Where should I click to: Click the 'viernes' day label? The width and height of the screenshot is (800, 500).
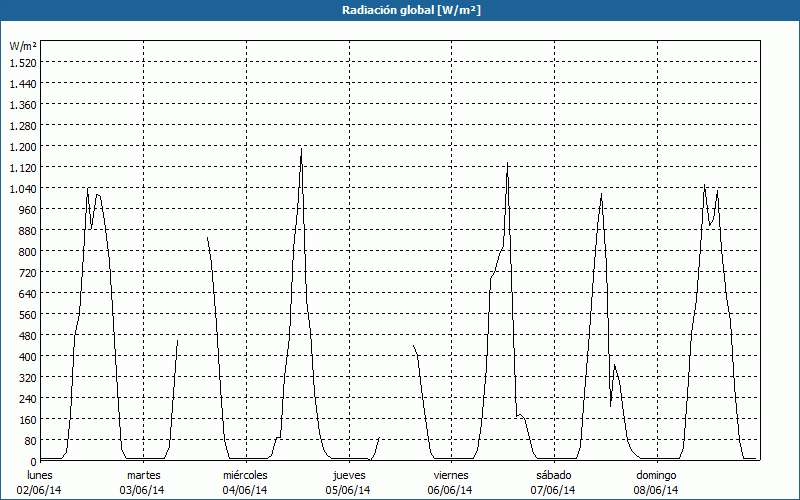coord(451,474)
